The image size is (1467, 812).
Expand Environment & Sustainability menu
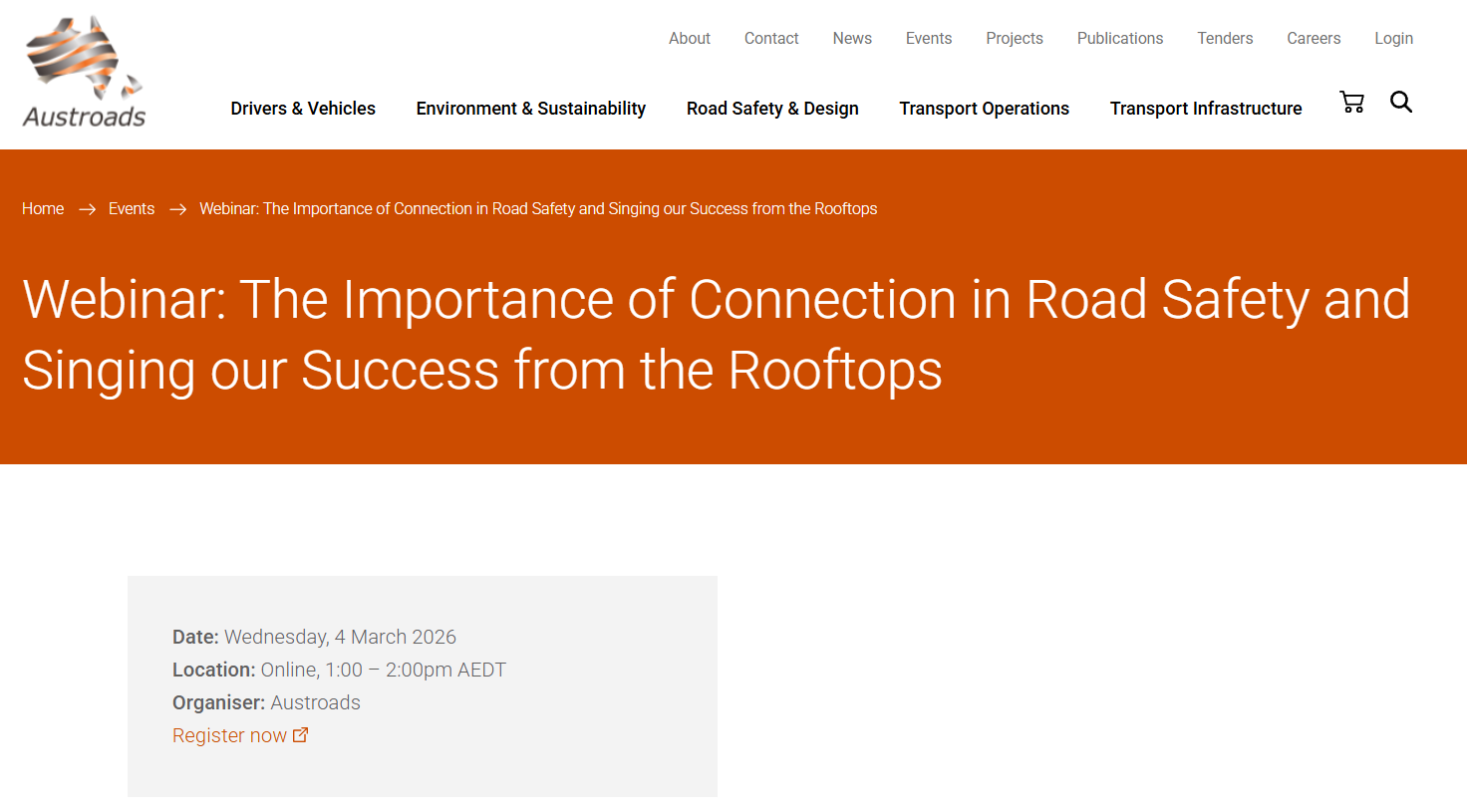tap(530, 109)
